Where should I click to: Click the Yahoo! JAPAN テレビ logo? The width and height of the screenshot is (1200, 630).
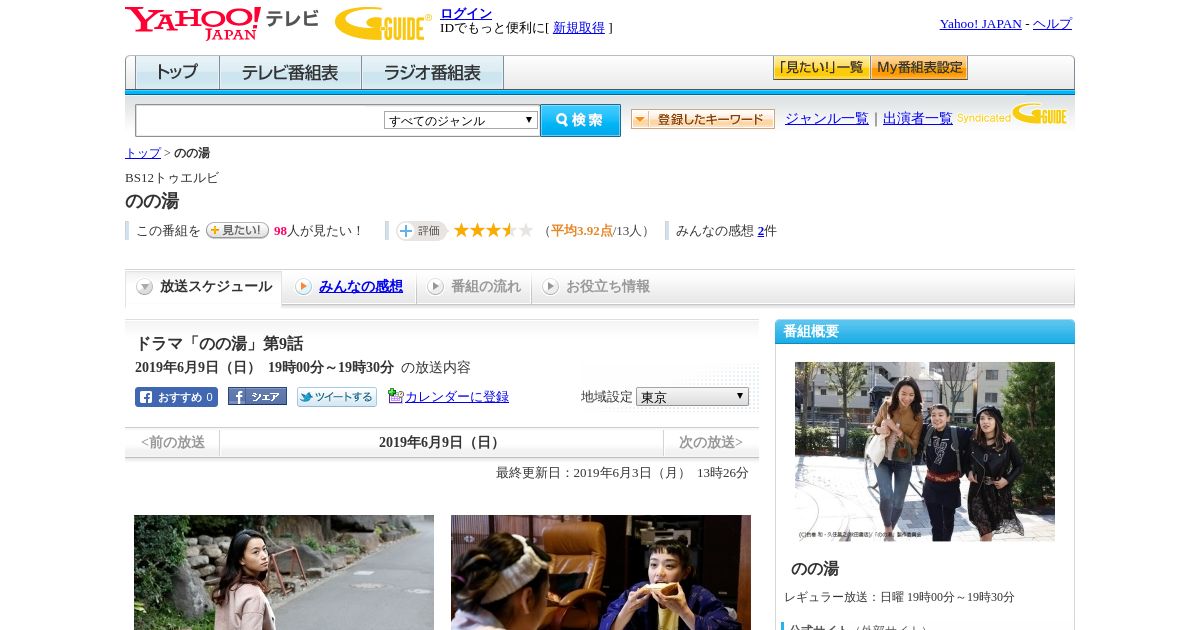point(222,23)
